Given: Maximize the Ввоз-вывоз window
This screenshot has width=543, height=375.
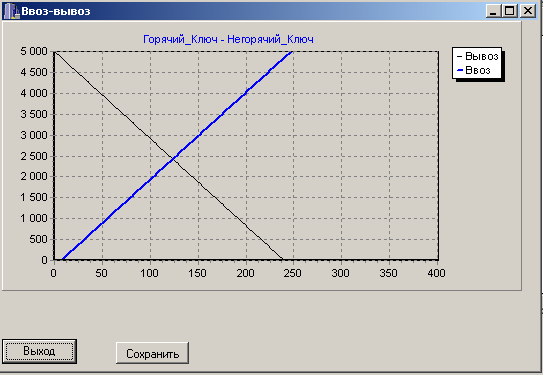Looking at the screenshot, I should pyautogui.click(x=509, y=11).
